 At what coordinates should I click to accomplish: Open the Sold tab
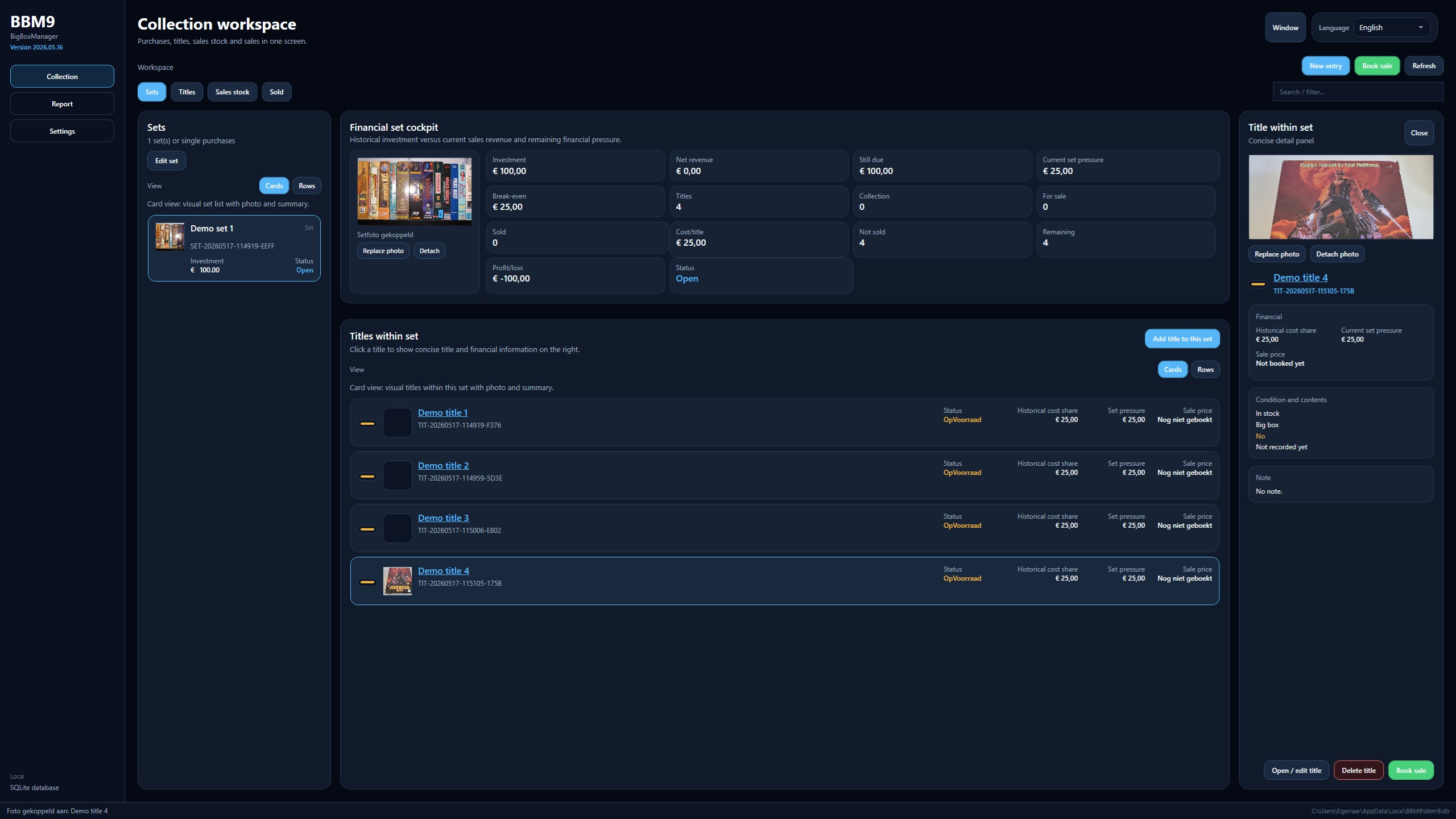[276, 92]
